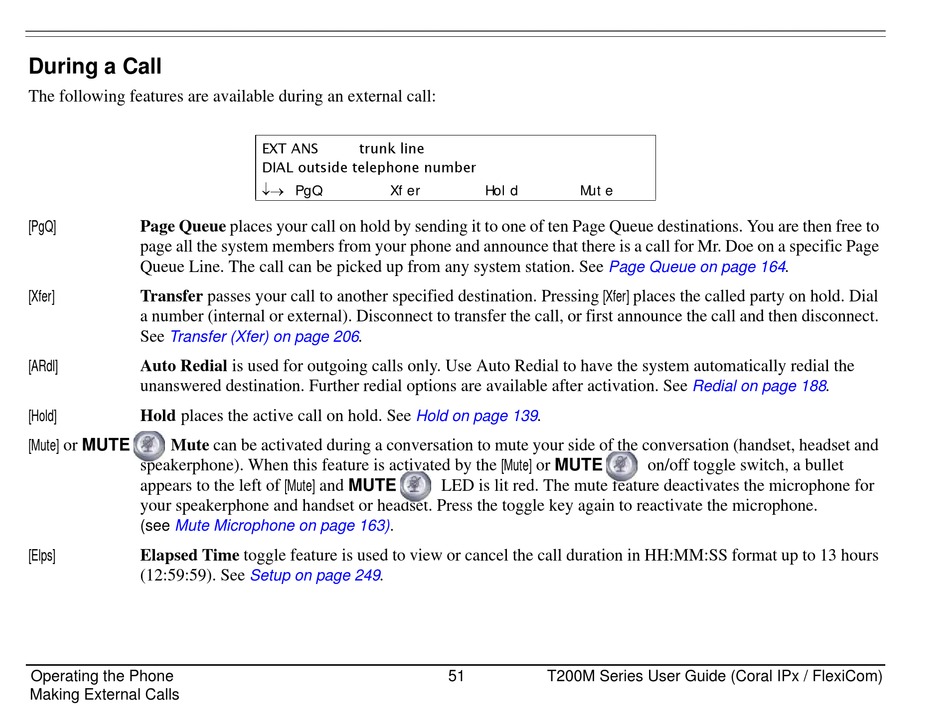Viewport: 950px width, 709px height.
Task: Click the bold 'Elapsed Time' term
Action: 190,555
